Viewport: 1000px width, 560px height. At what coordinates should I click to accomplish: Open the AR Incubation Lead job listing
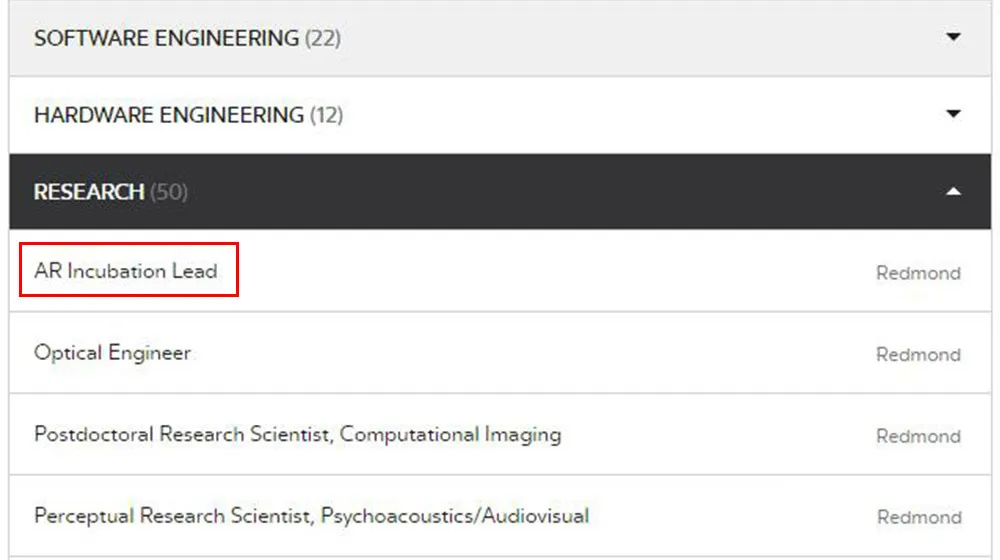tap(126, 271)
